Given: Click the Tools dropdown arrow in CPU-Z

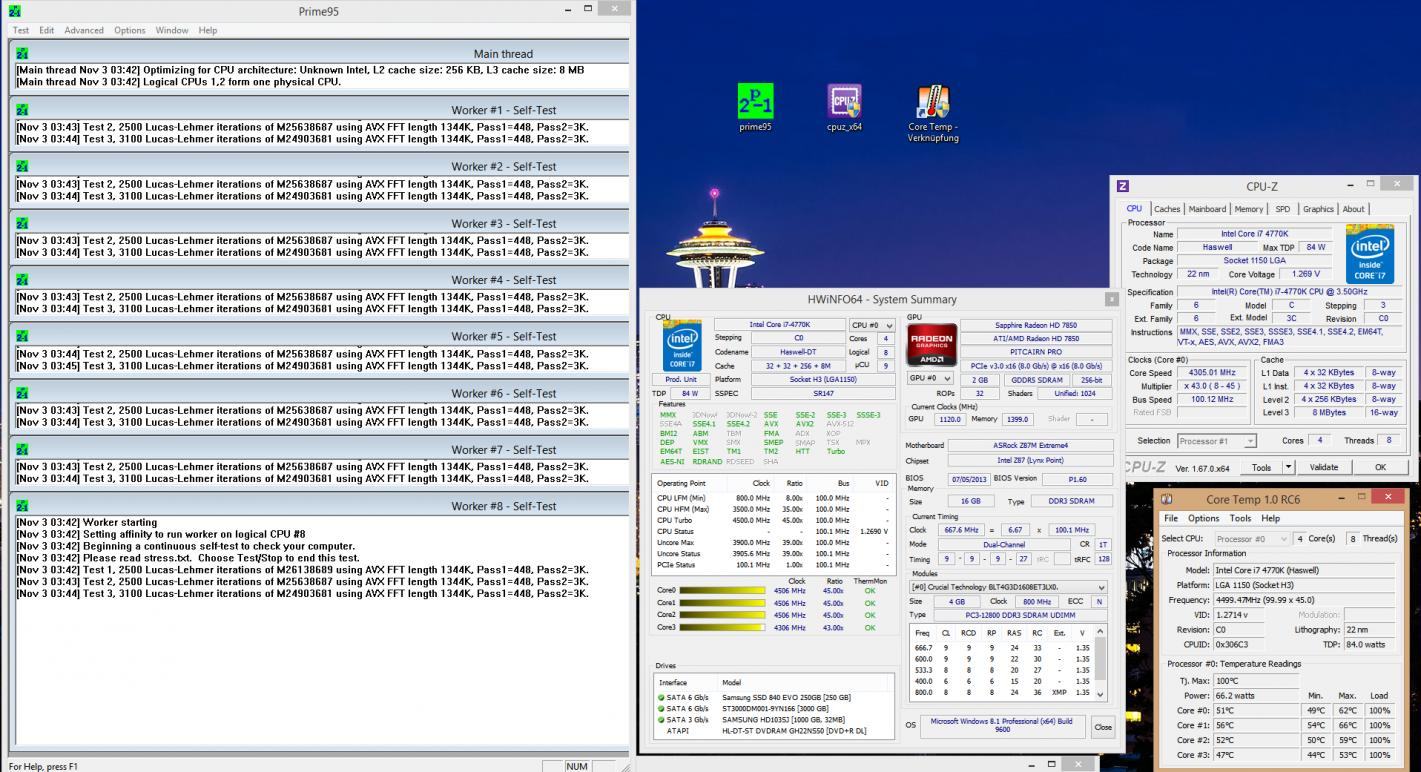Looking at the screenshot, I should (1288, 467).
